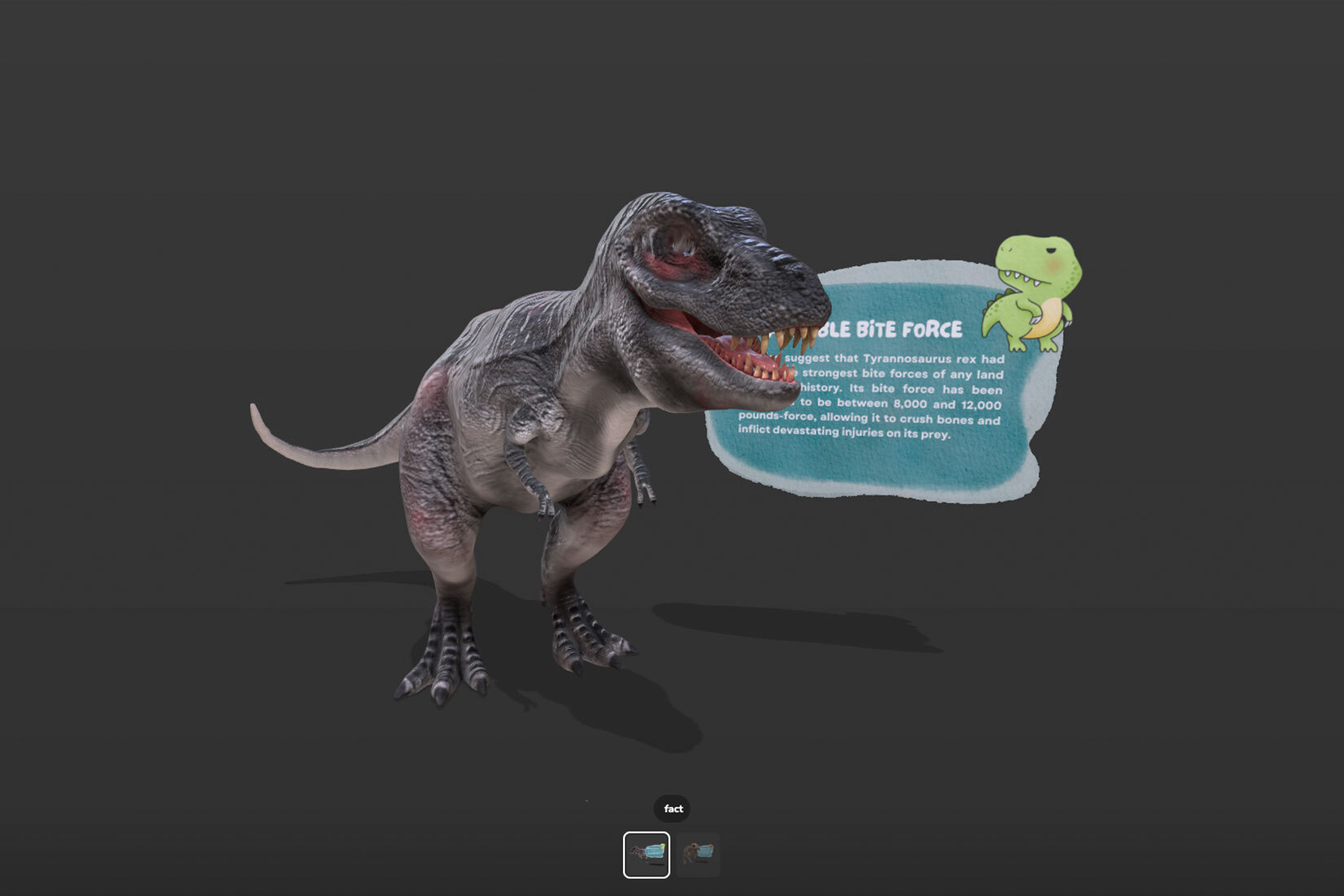Click the green cartoon dinosaur sticker

(1032, 291)
